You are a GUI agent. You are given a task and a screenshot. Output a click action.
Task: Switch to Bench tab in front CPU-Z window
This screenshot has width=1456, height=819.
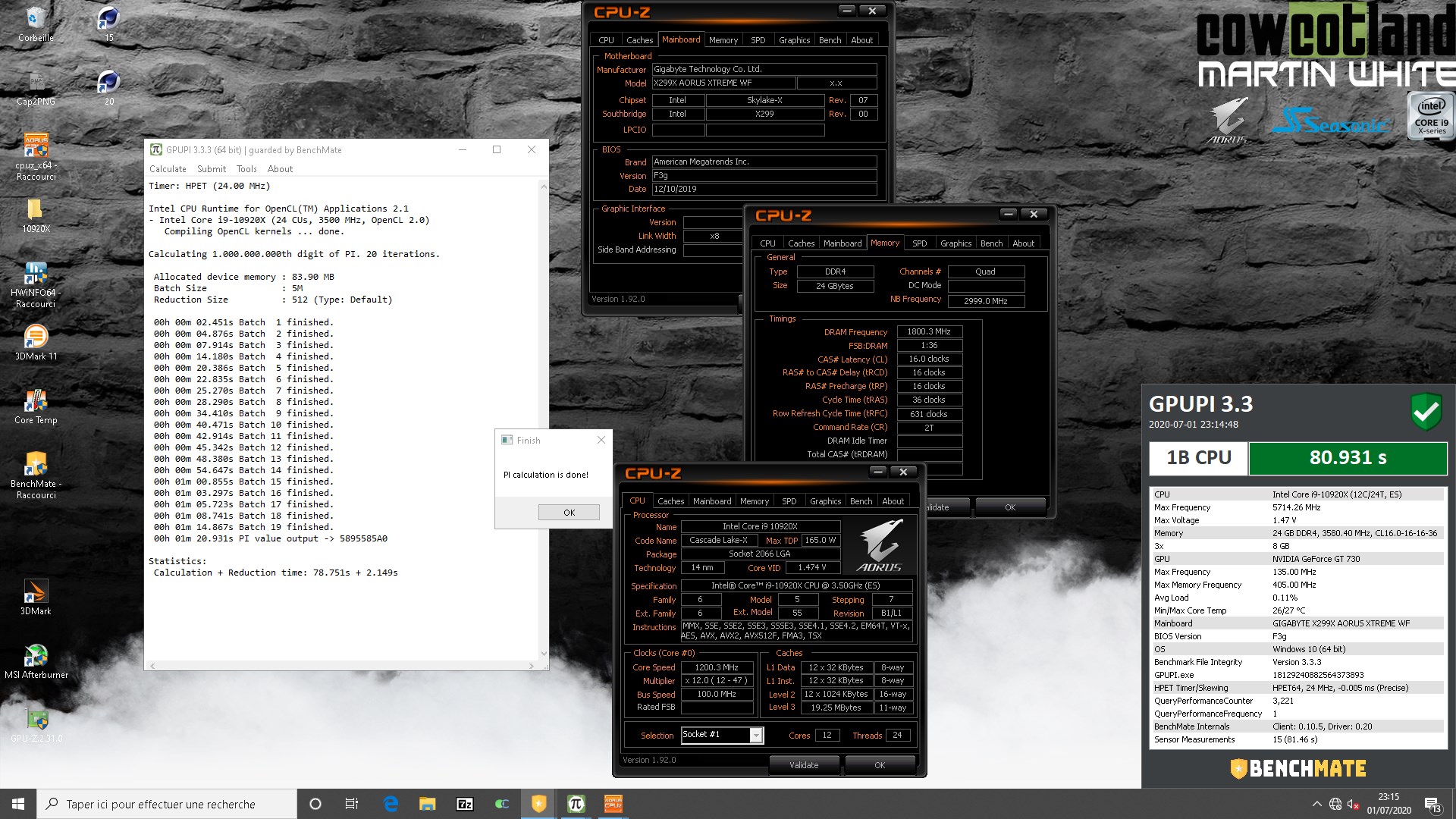point(861,501)
